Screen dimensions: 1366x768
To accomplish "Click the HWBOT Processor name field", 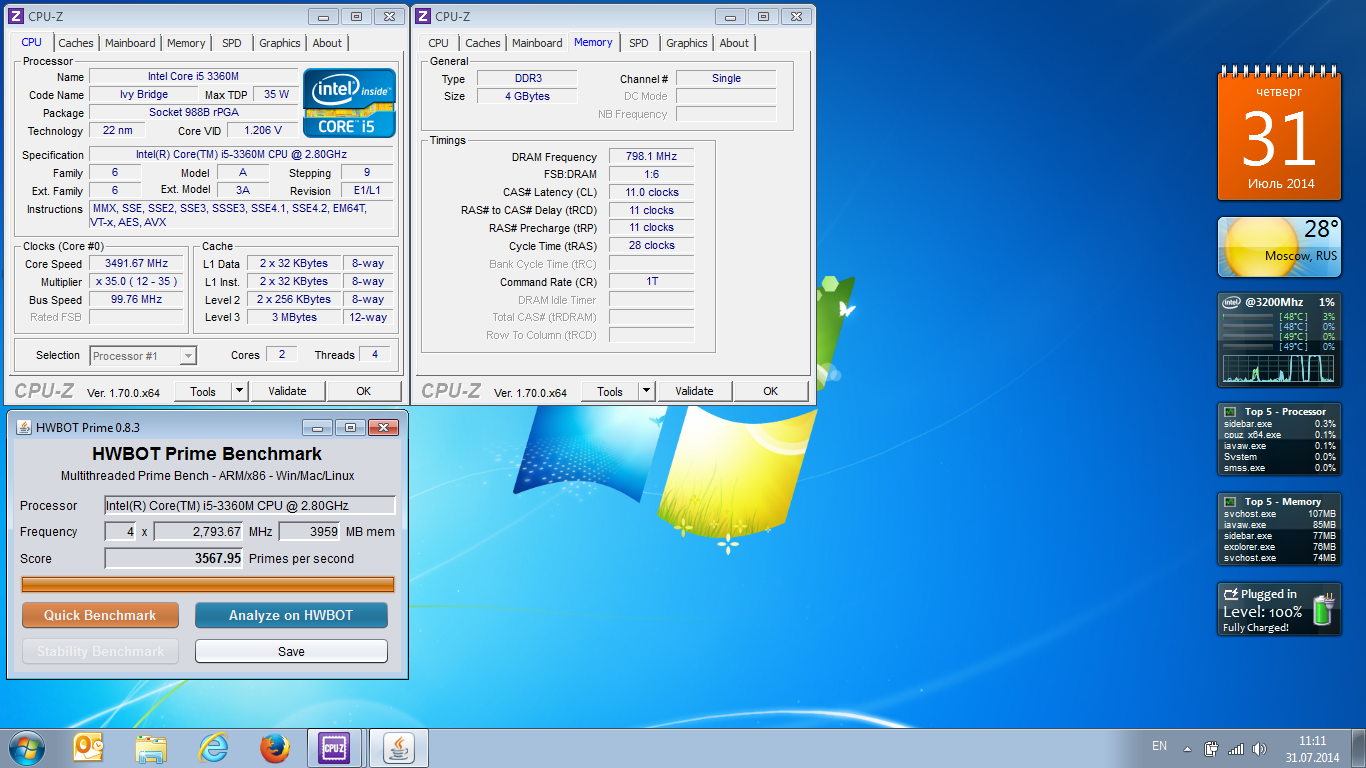I will [x=250, y=505].
